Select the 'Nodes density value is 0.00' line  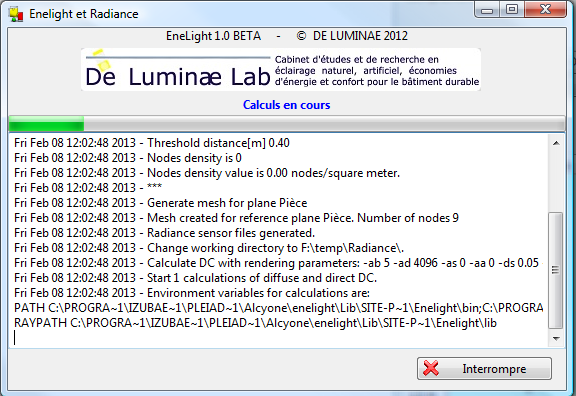pyautogui.click(x=207, y=173)
